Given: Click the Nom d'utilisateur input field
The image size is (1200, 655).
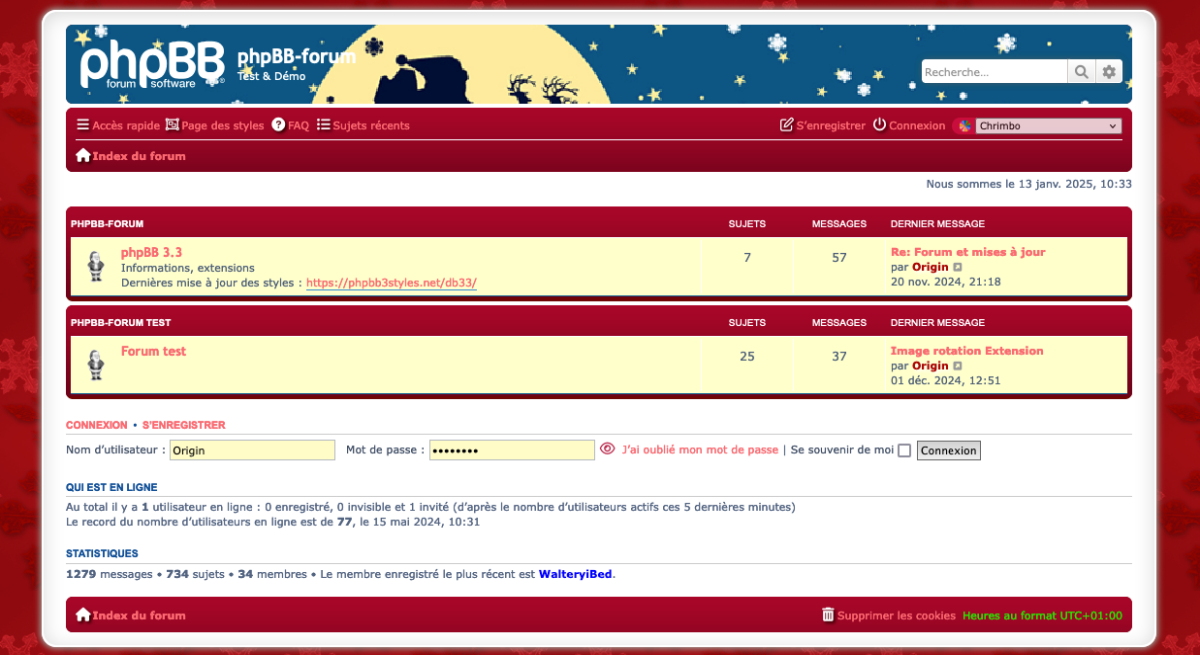Looking at the screenshot, I should coord(252,451).
